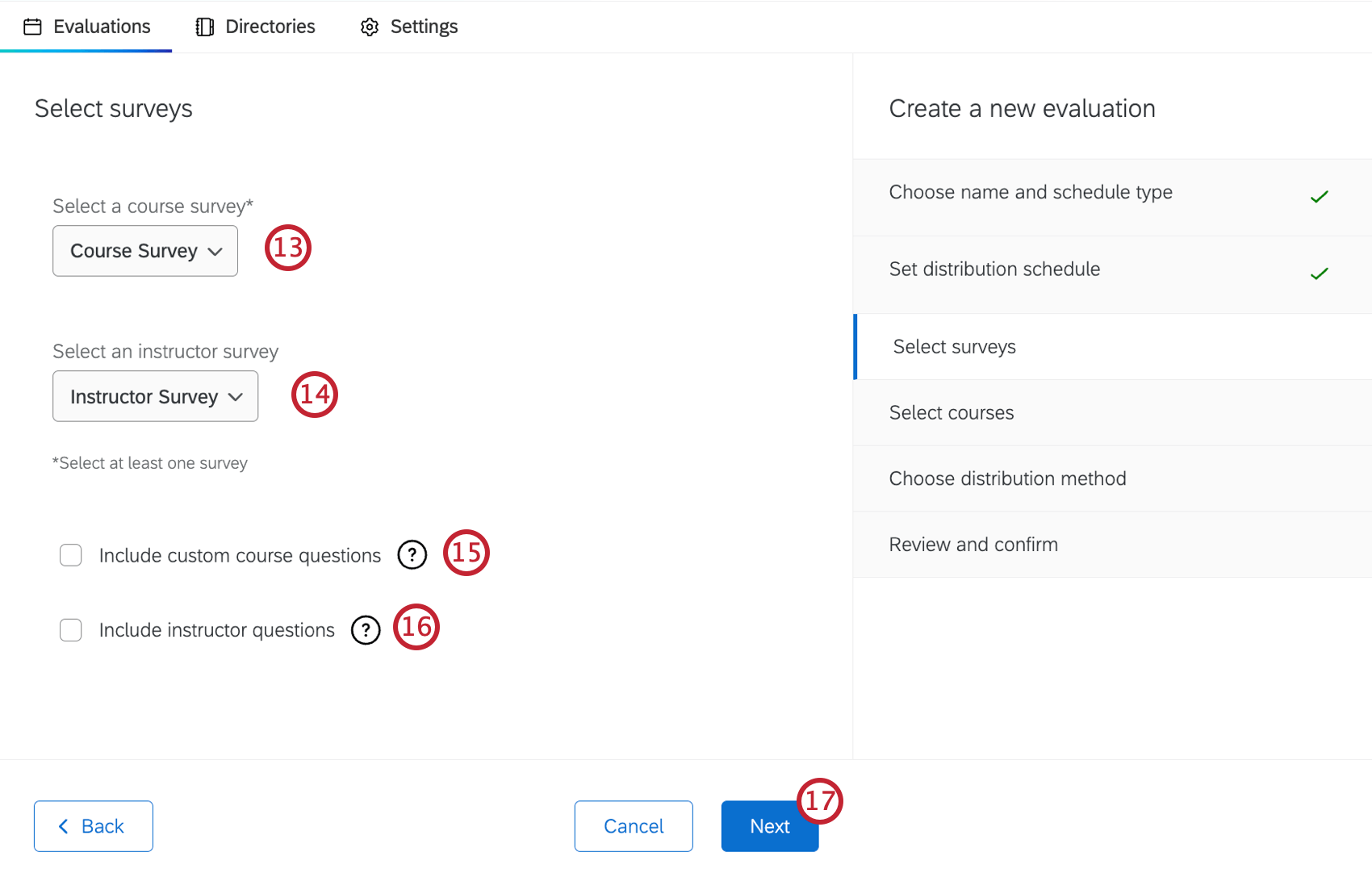The image size is (1372, 873).
Task: Select the Select courses step in the sidebar
Action: point(952,412)
